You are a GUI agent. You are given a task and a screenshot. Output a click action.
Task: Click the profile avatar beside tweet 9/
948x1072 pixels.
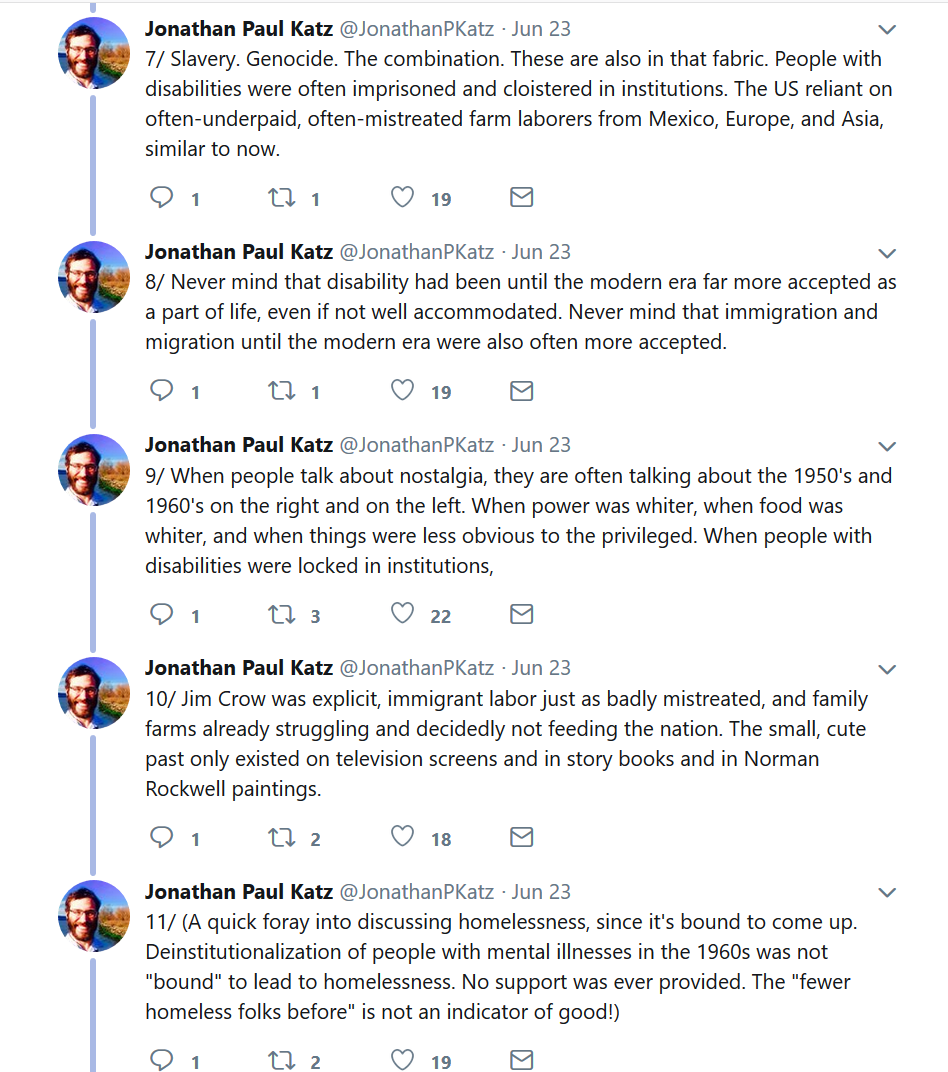click(x=94, y=470)
